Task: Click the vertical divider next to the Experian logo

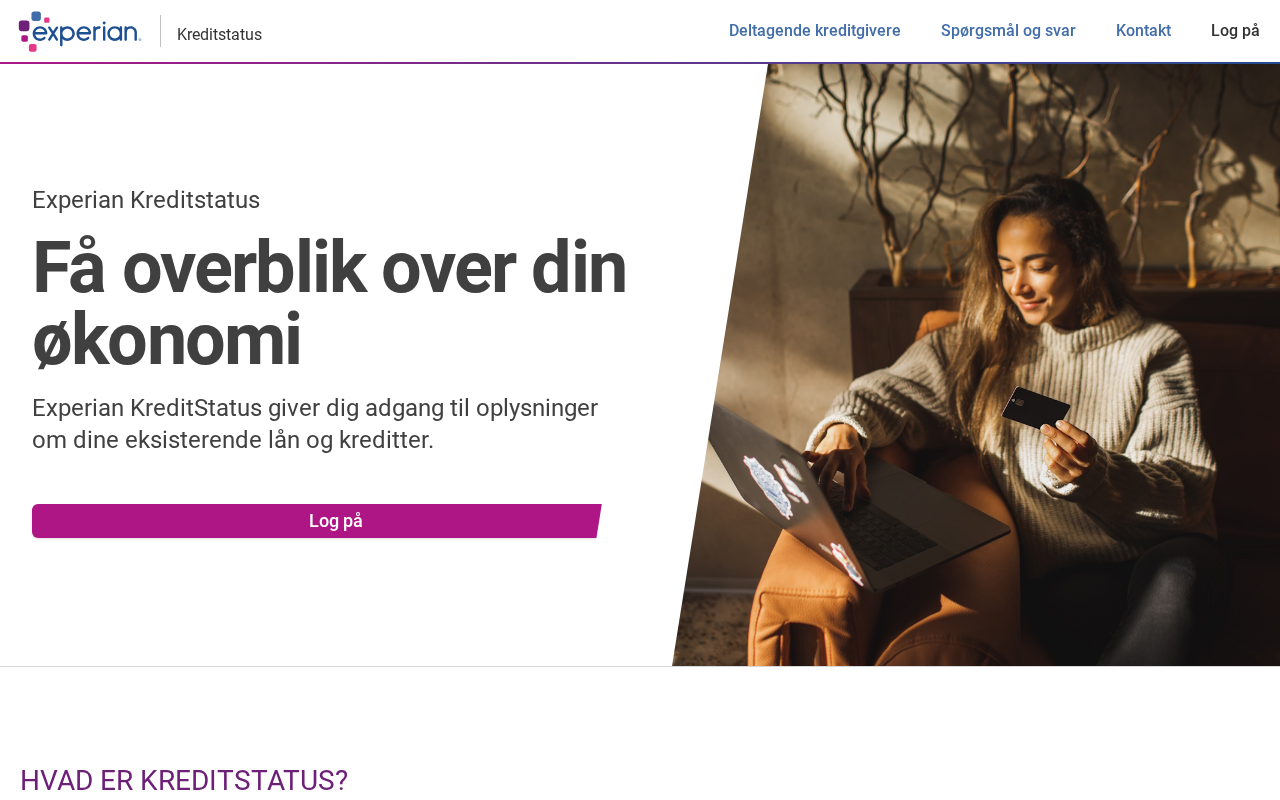Action: pos(160,31)
